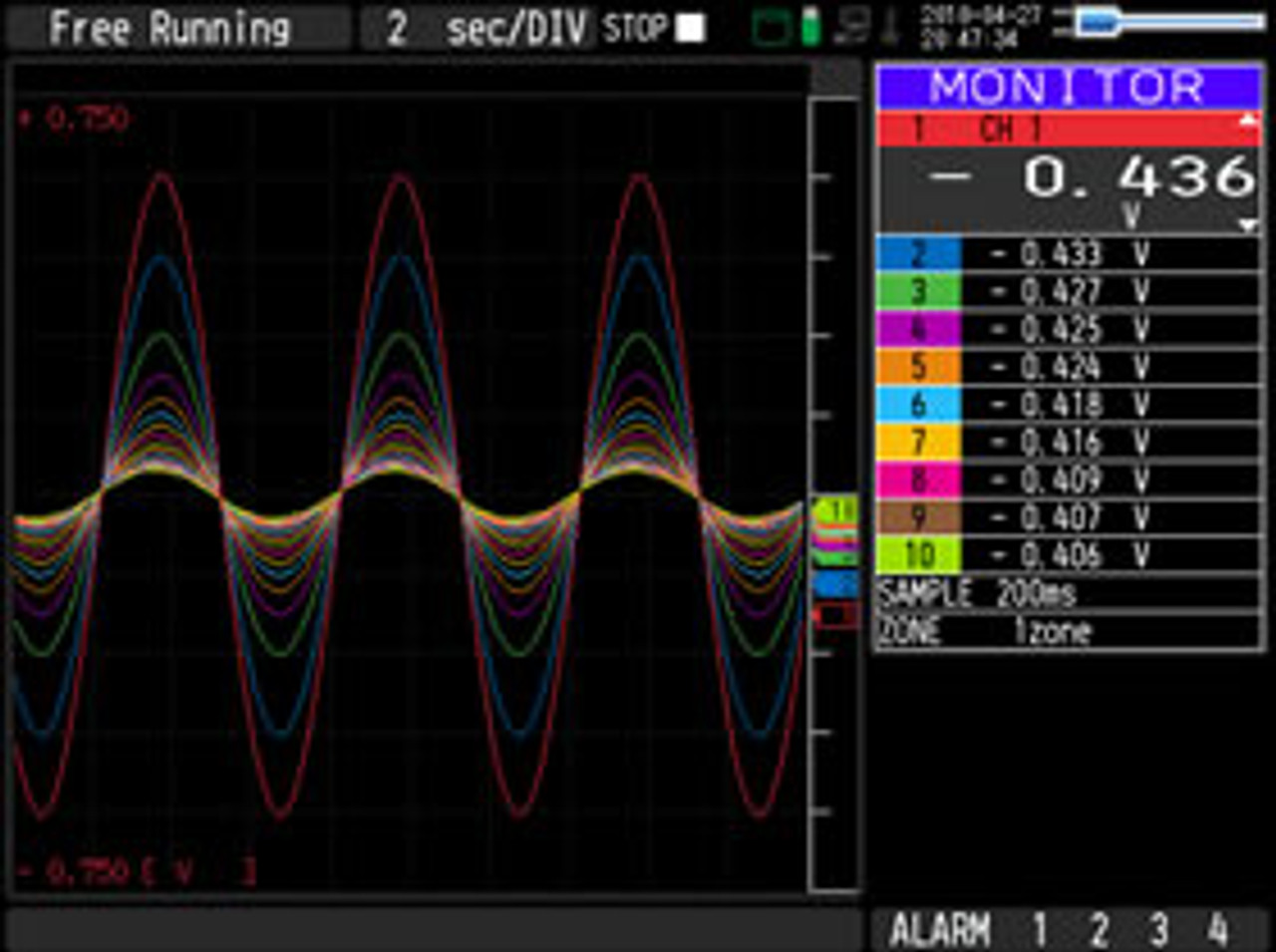Click the green memory card status icon
The image size is (1276, 952).
click(771, 28)
